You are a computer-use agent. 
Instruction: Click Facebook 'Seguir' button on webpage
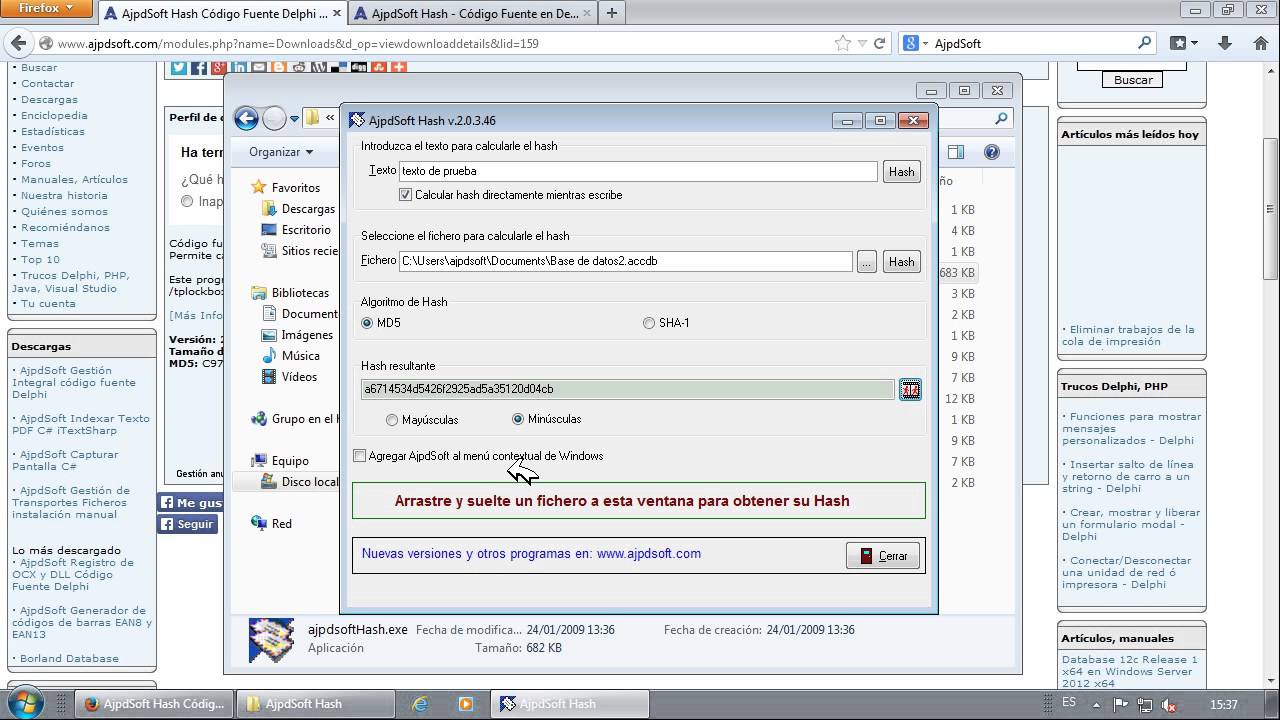click(188, 523)
